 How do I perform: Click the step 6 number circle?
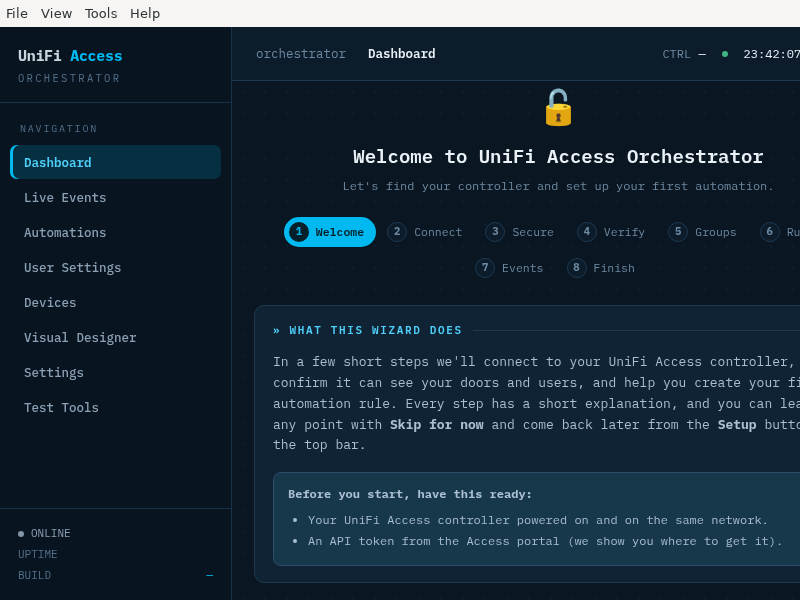point(769,232)
